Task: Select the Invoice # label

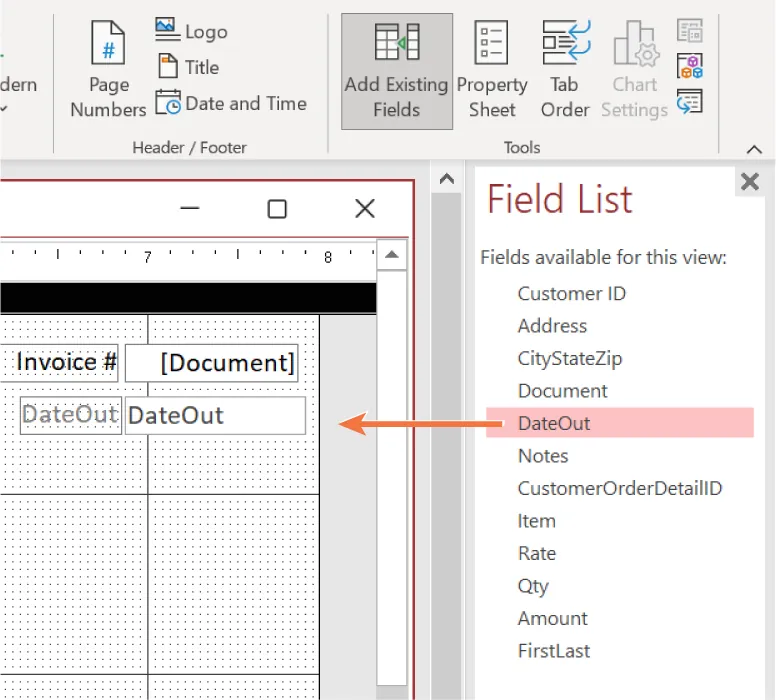Action: [x=66, y=362]
